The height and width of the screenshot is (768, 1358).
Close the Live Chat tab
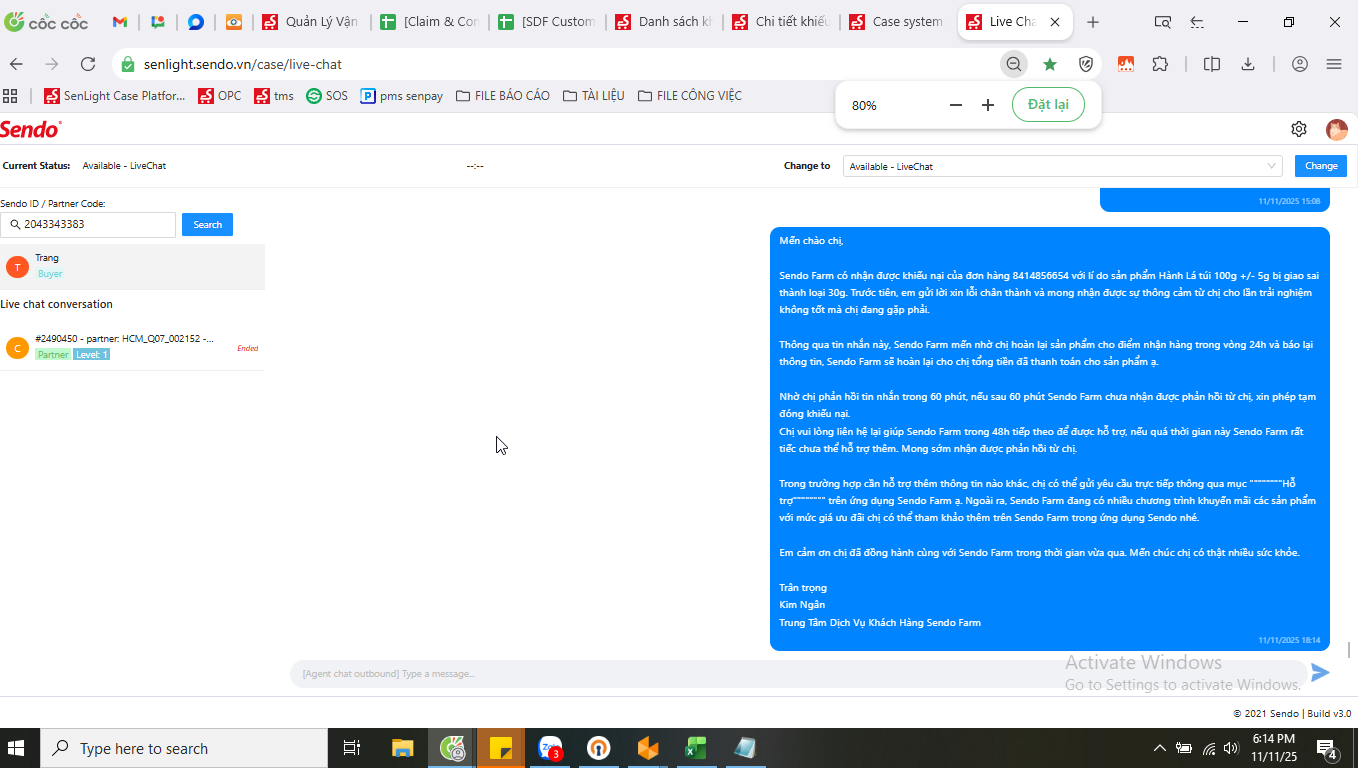click(1055, 22)
